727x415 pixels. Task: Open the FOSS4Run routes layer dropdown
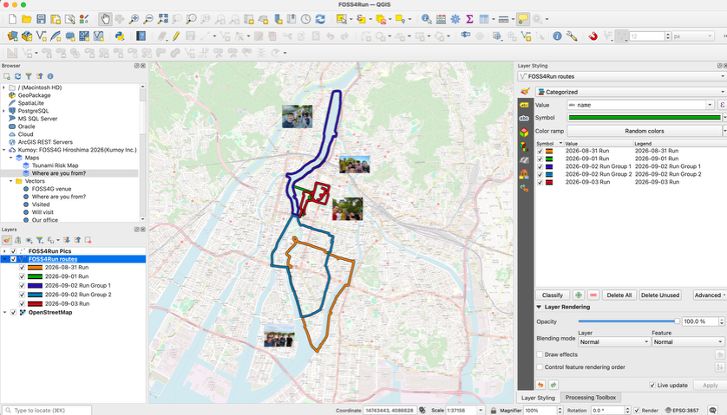(x=621, y=76)
